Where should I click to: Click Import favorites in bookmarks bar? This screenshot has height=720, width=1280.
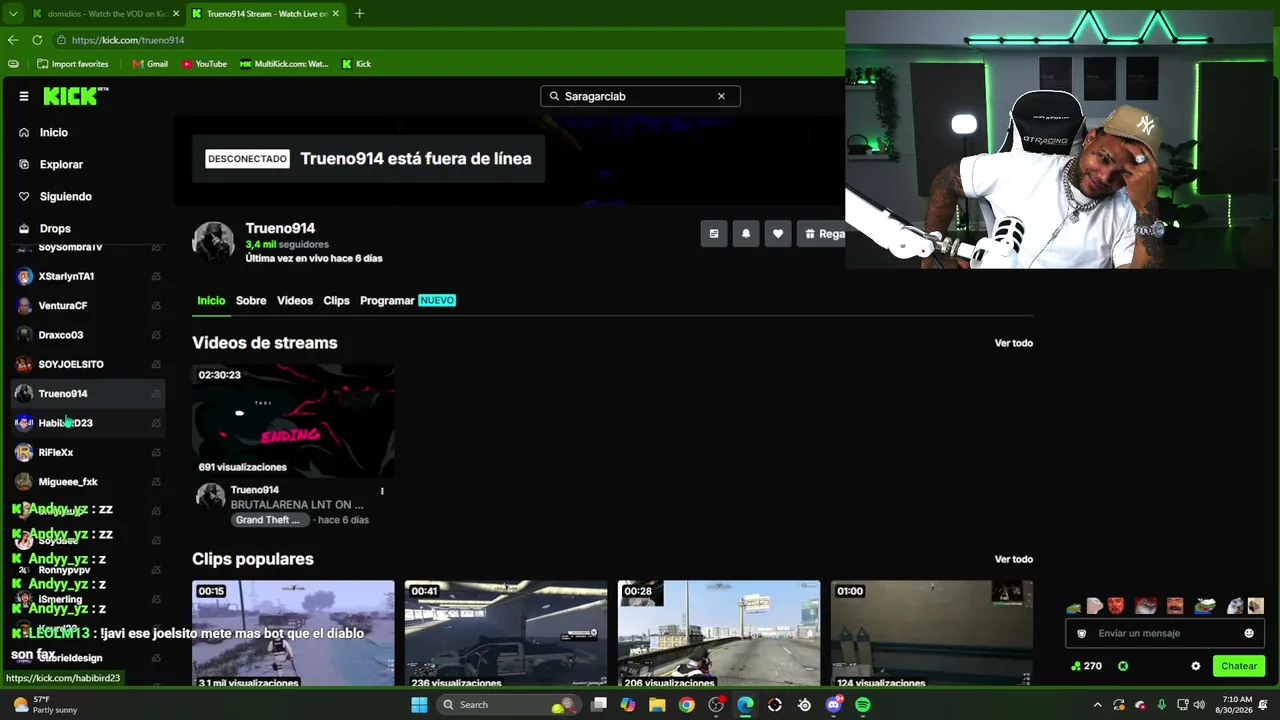72,64
